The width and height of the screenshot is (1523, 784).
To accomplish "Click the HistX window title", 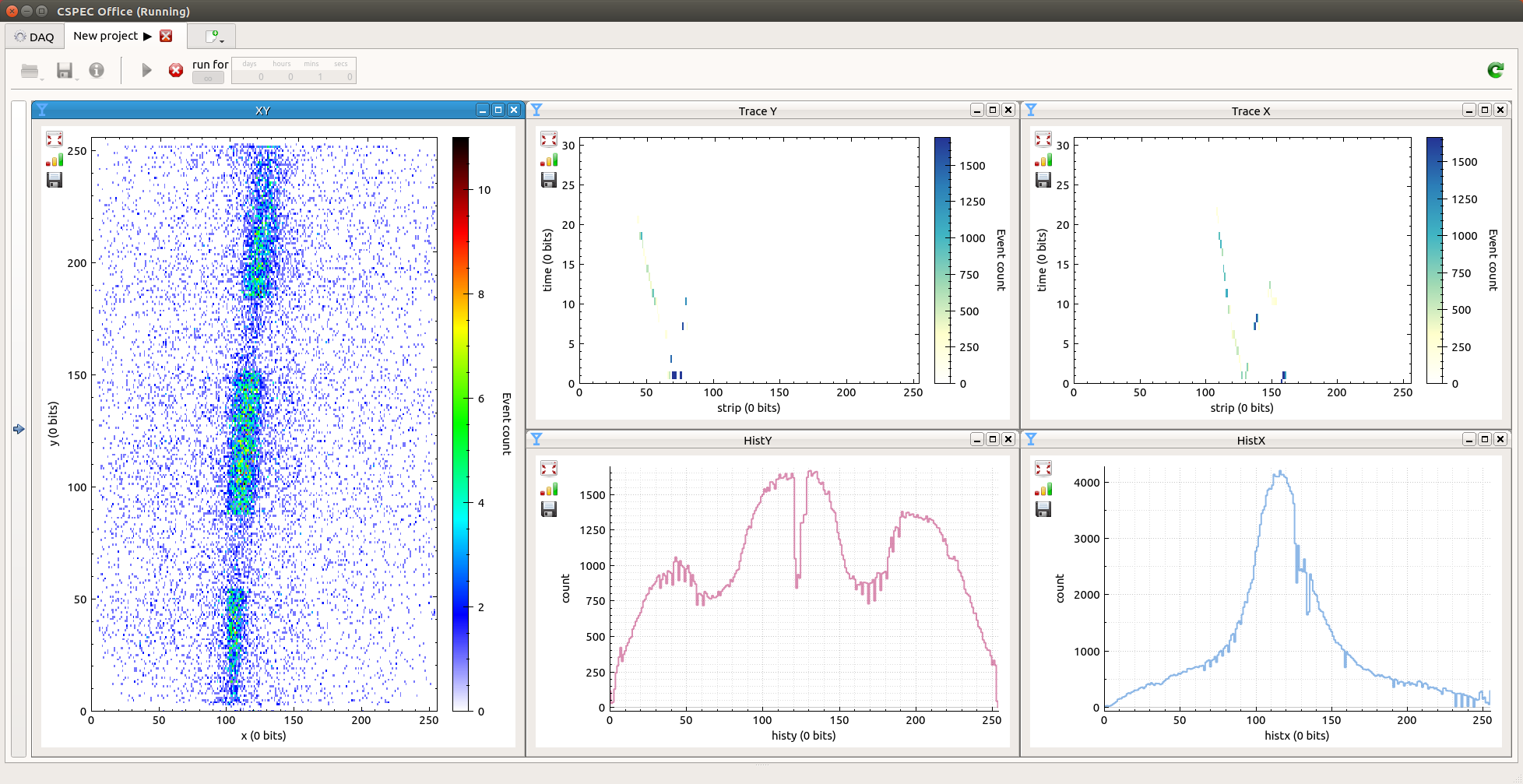I will (1251, 440).
